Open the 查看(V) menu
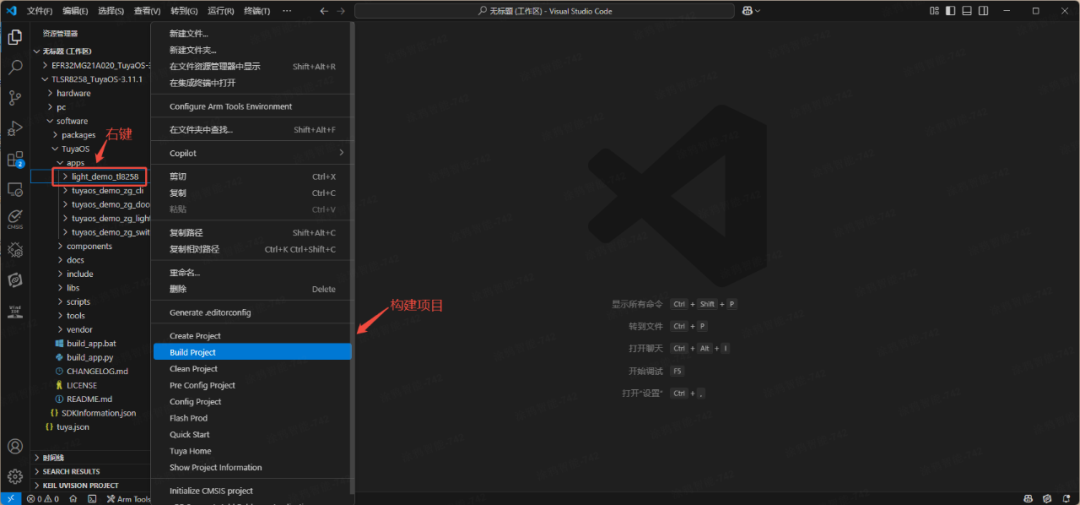This screenshot has width=1080, height=505. point(147,11)
